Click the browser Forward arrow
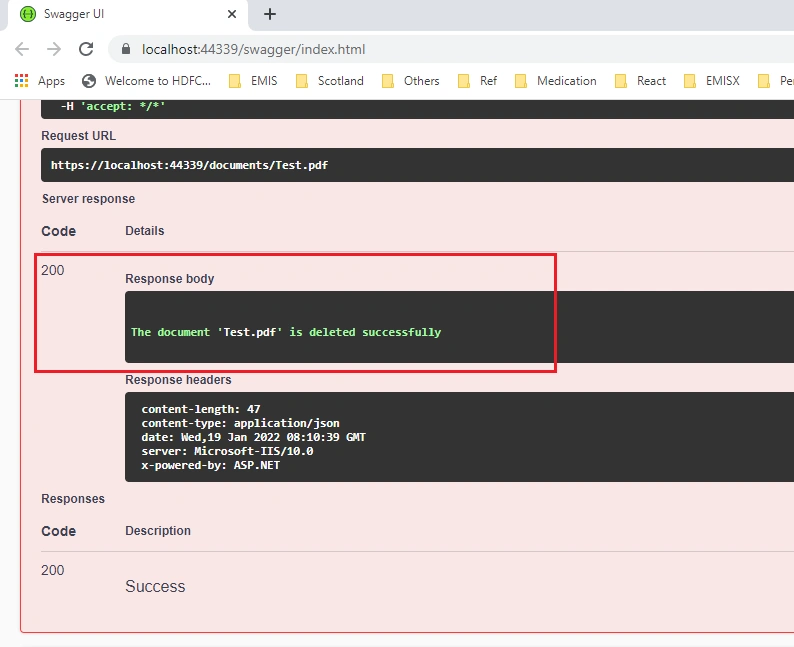 pyautogui.click(x=54, y=49)
